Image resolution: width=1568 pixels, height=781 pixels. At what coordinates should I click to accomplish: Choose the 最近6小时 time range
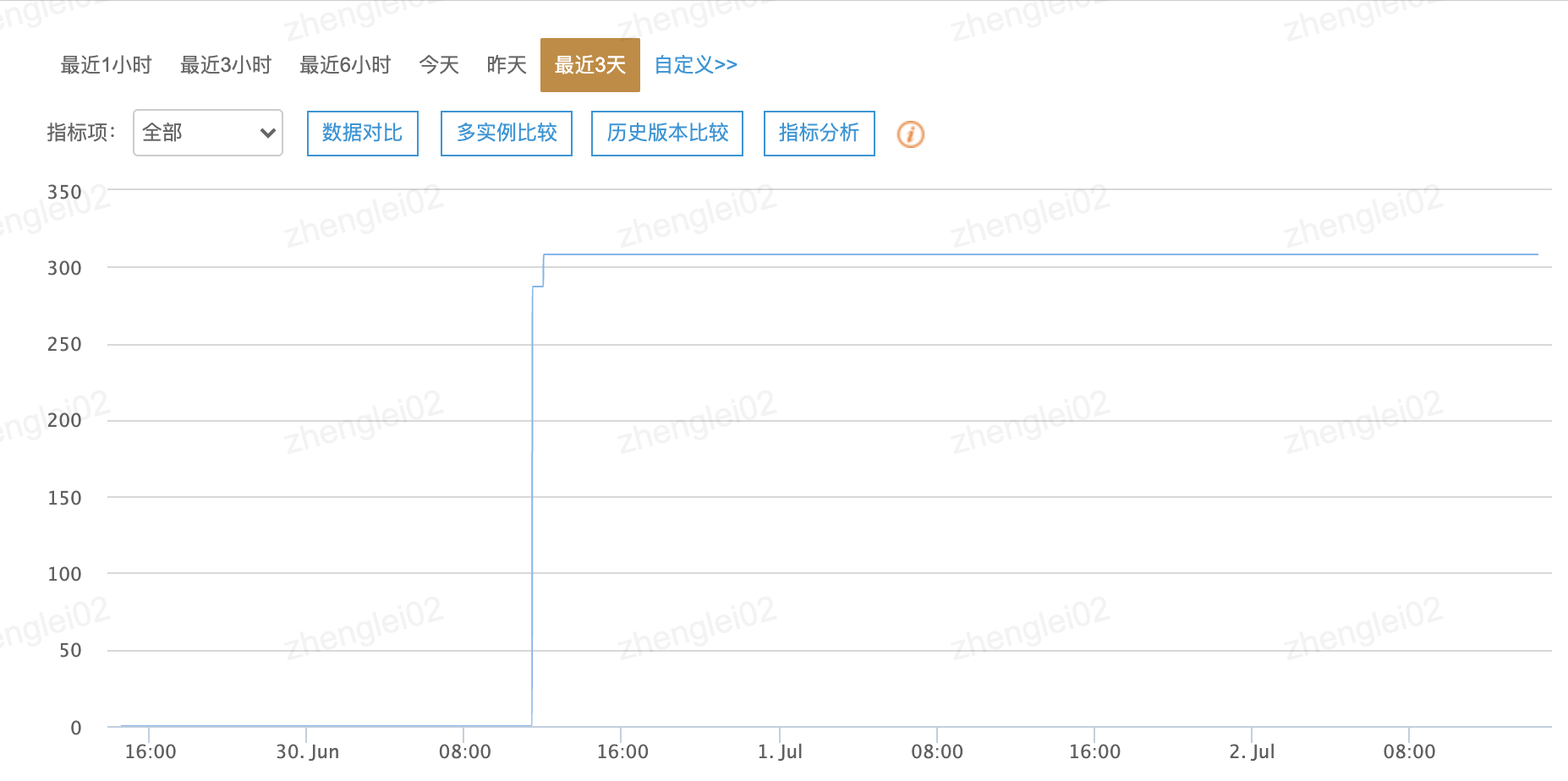(x=345, y=65)
